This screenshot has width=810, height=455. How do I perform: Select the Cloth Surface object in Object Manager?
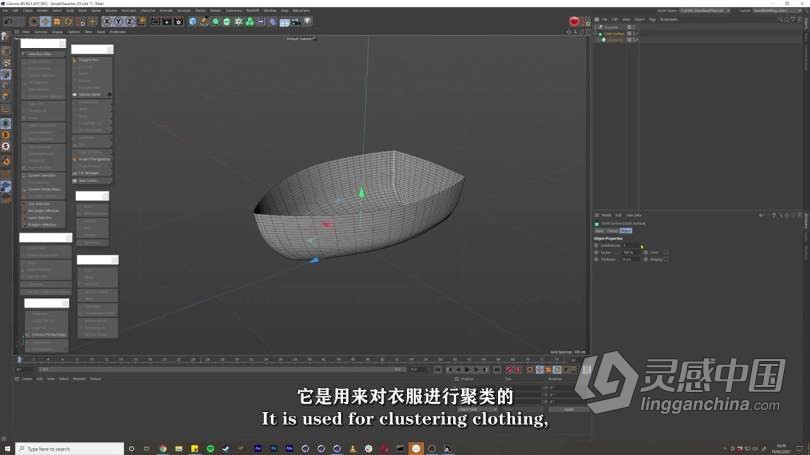(x=615, y=34)
